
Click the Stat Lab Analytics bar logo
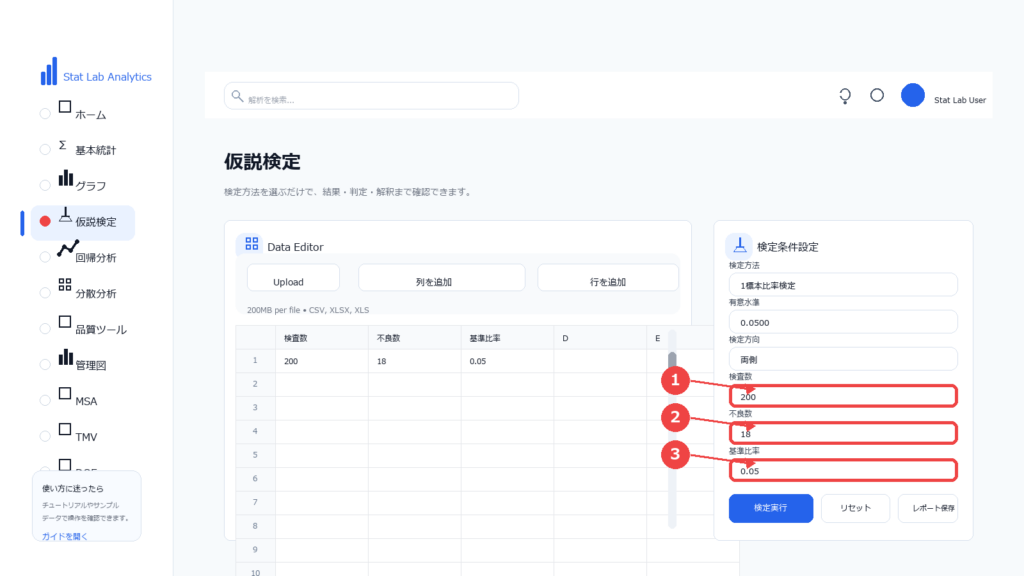pos(49,71)
